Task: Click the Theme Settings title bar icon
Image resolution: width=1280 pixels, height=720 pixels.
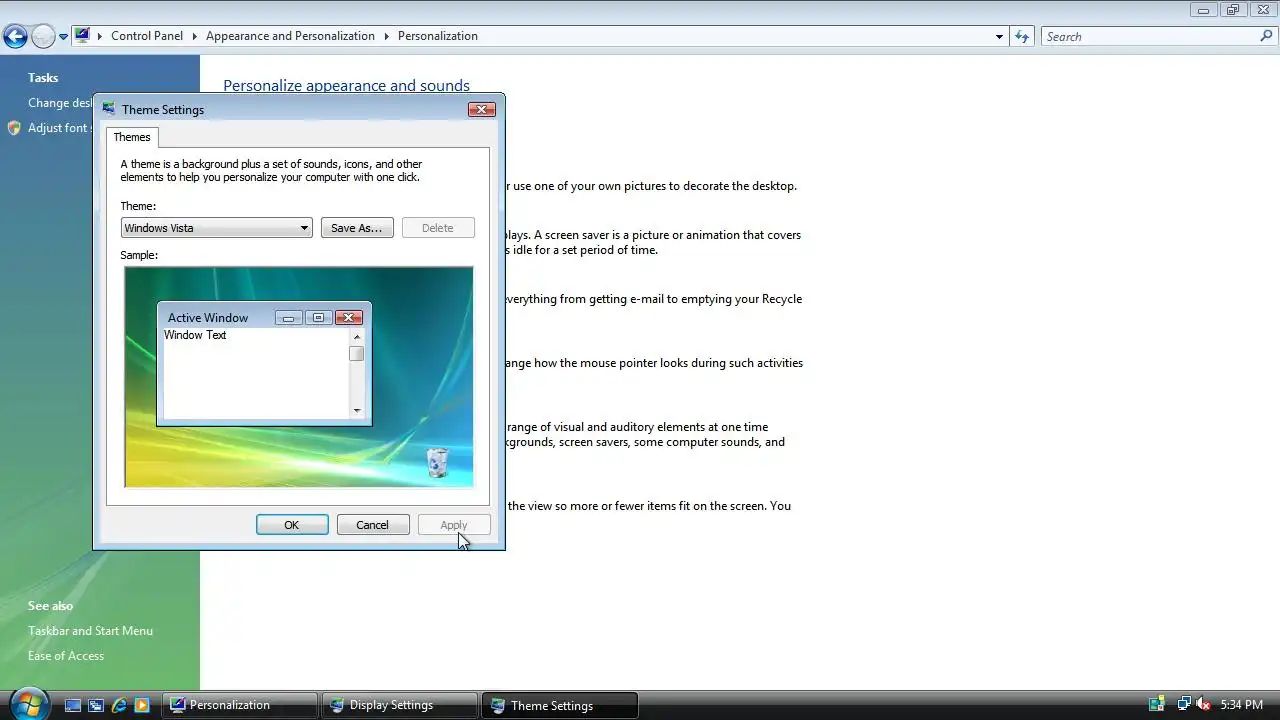Action: pyautogui.click(x=109, y=109)
